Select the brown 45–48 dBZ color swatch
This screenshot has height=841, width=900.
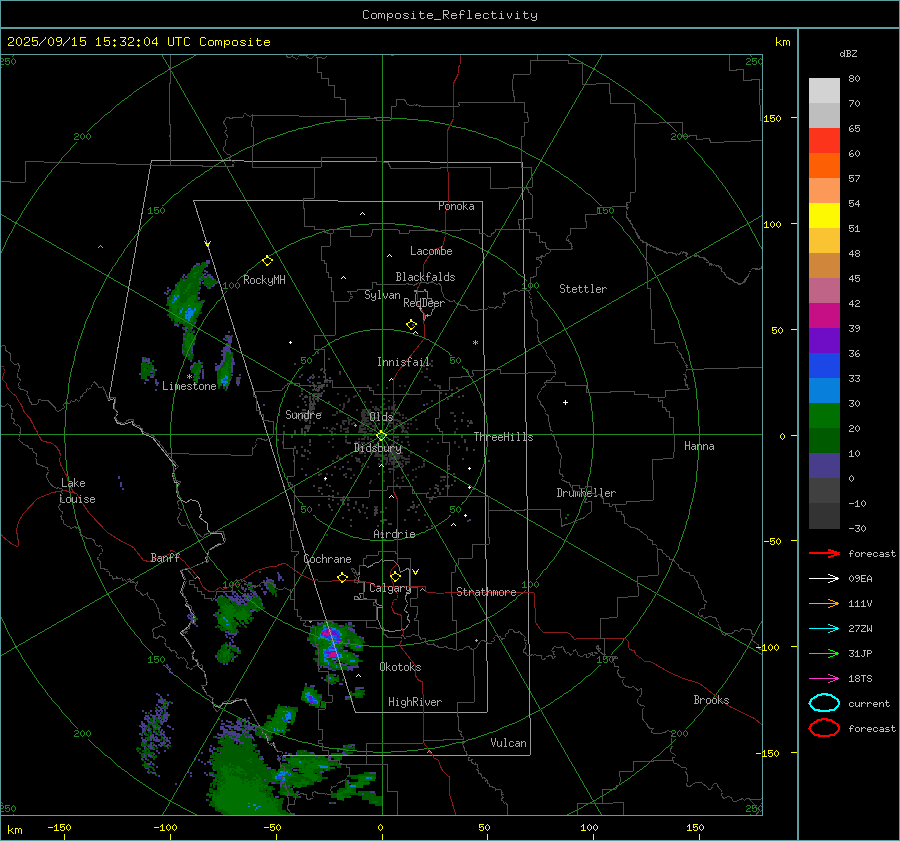tap(824, 266)
